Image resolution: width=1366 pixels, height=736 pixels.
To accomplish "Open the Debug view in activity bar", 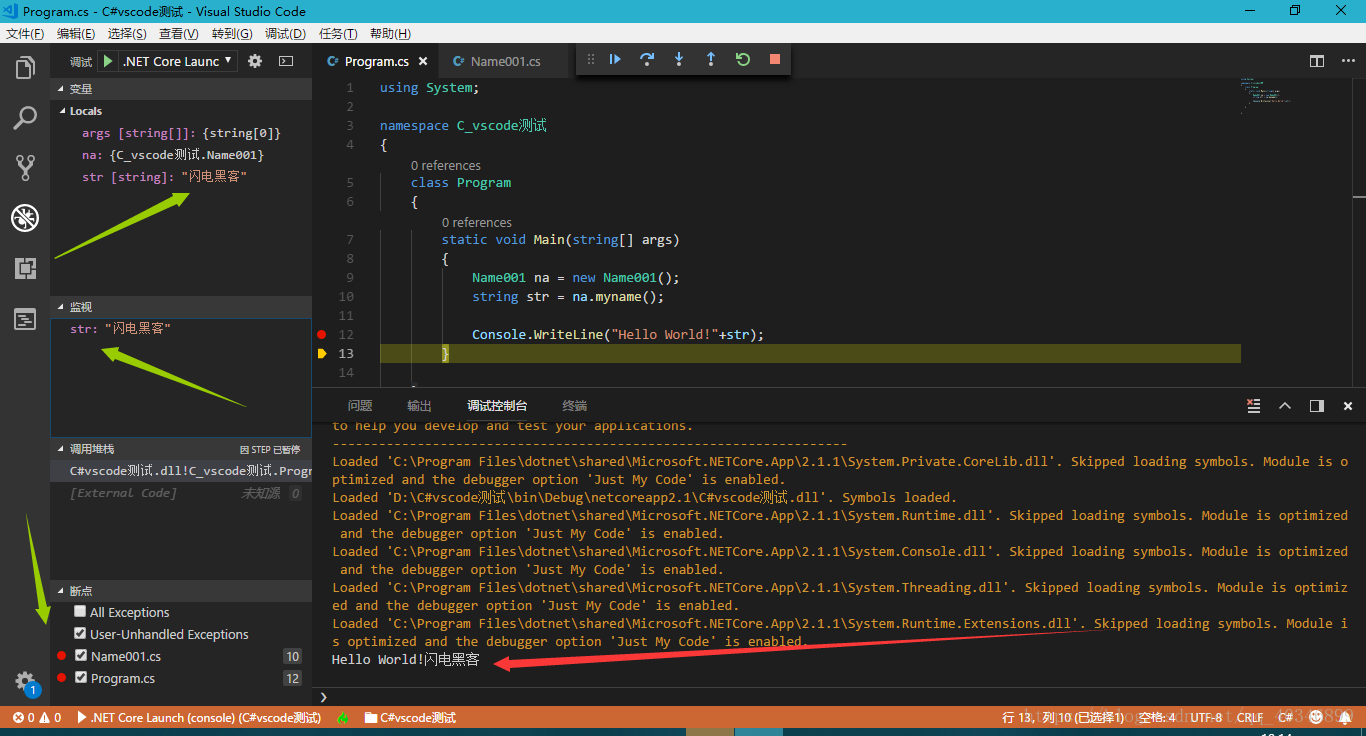I will (x=25, y=218).
